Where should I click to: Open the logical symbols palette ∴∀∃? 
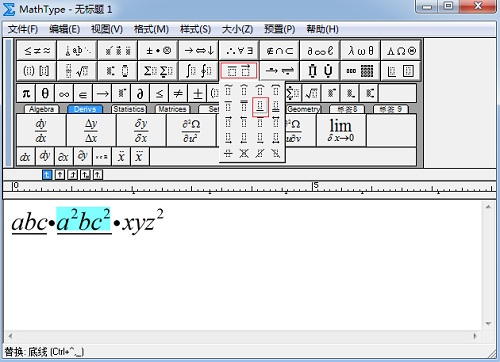(x=239, y=51)
